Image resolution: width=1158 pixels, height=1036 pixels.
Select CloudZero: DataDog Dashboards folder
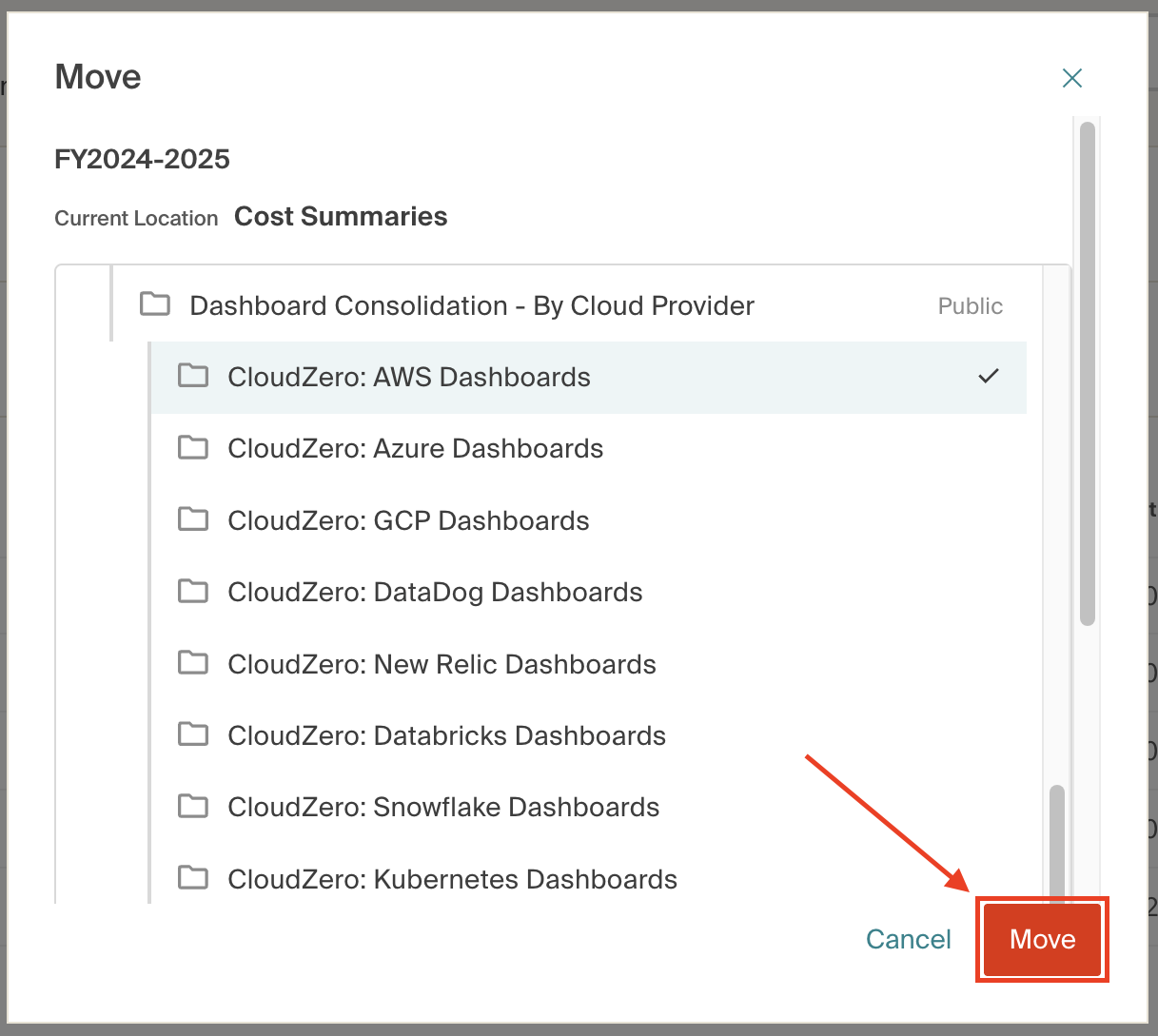[588, 593]
